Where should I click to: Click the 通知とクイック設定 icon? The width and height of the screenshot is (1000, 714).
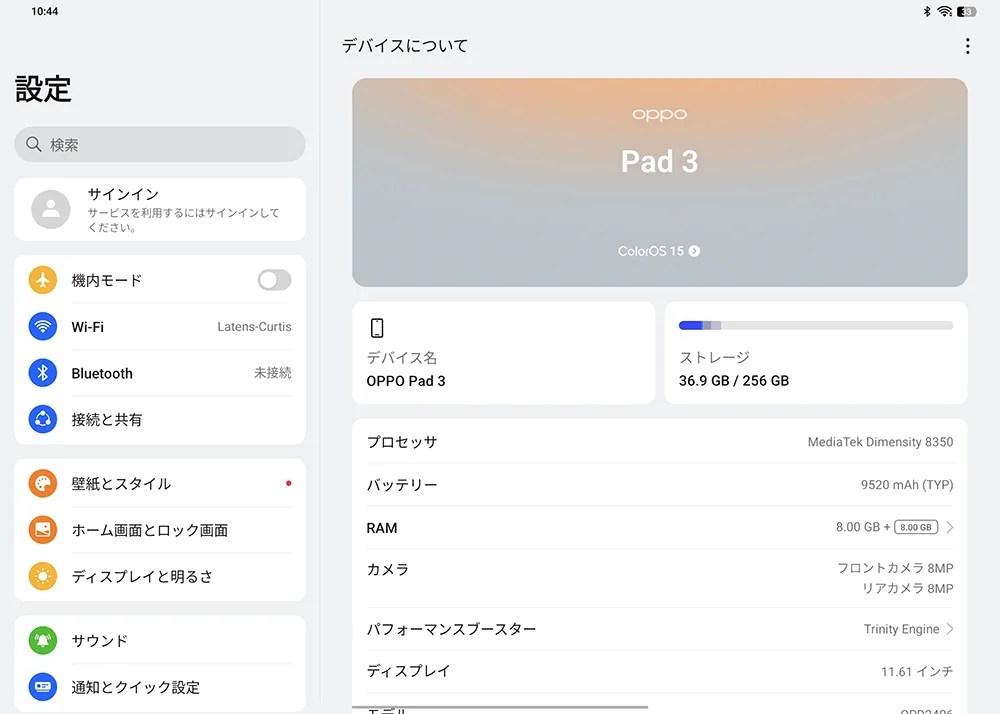(43, 687)
